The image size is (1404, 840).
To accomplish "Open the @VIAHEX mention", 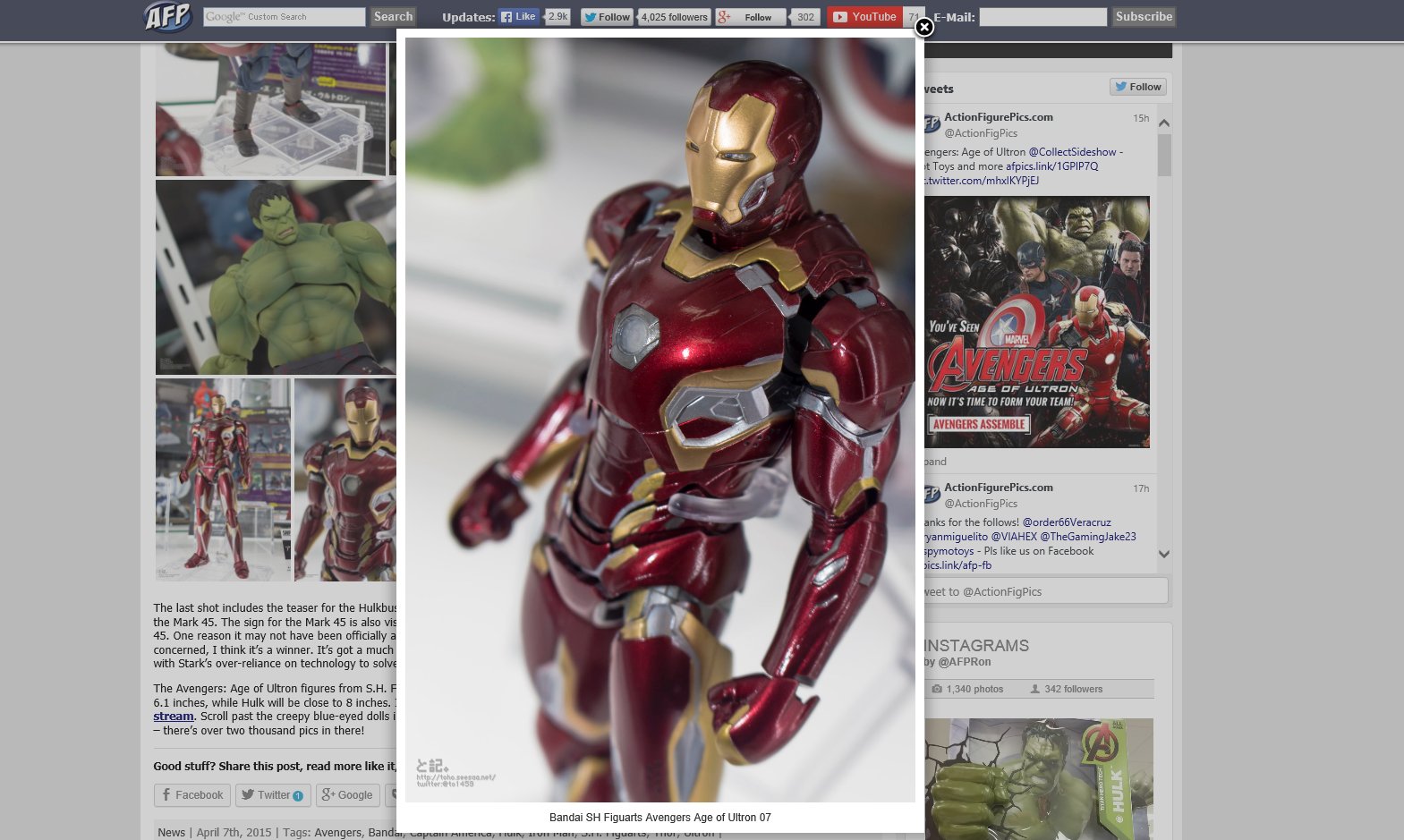I will pos(1014,537).
